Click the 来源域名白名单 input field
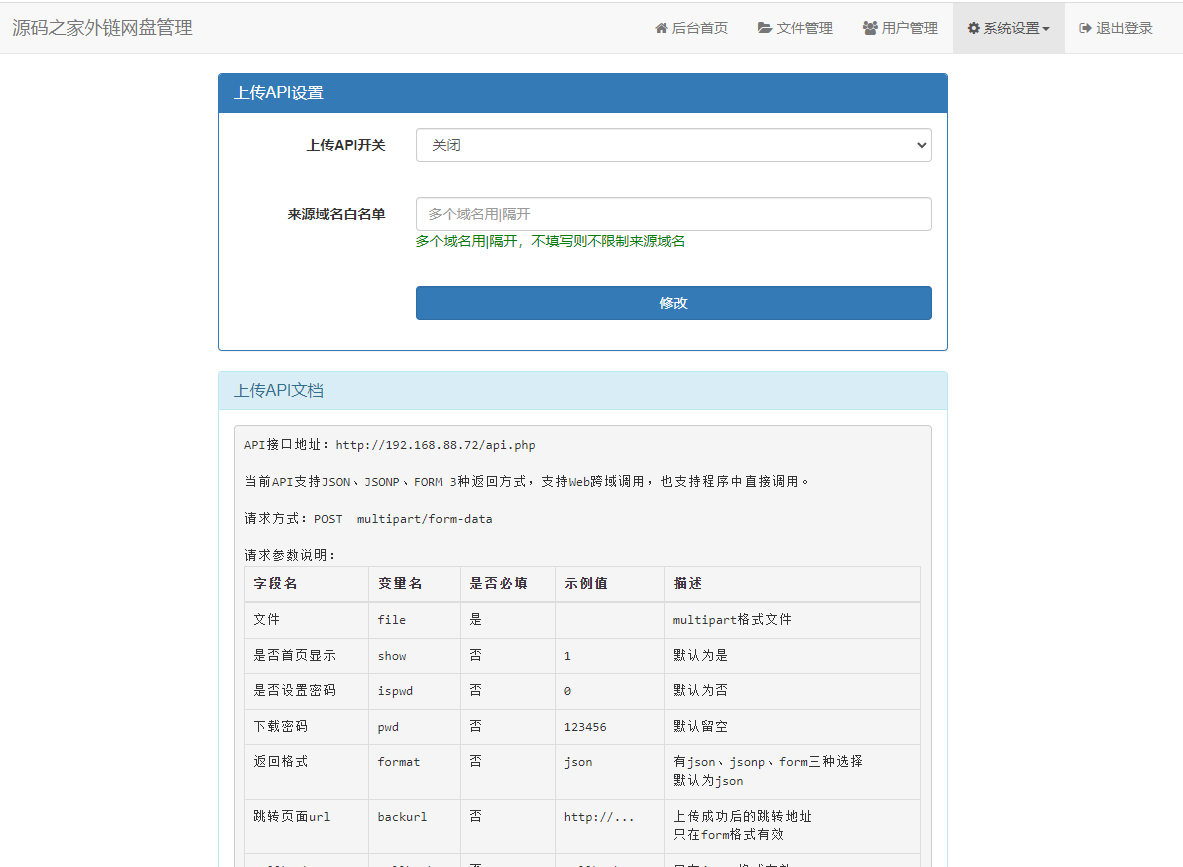 [x=674, y=214]
